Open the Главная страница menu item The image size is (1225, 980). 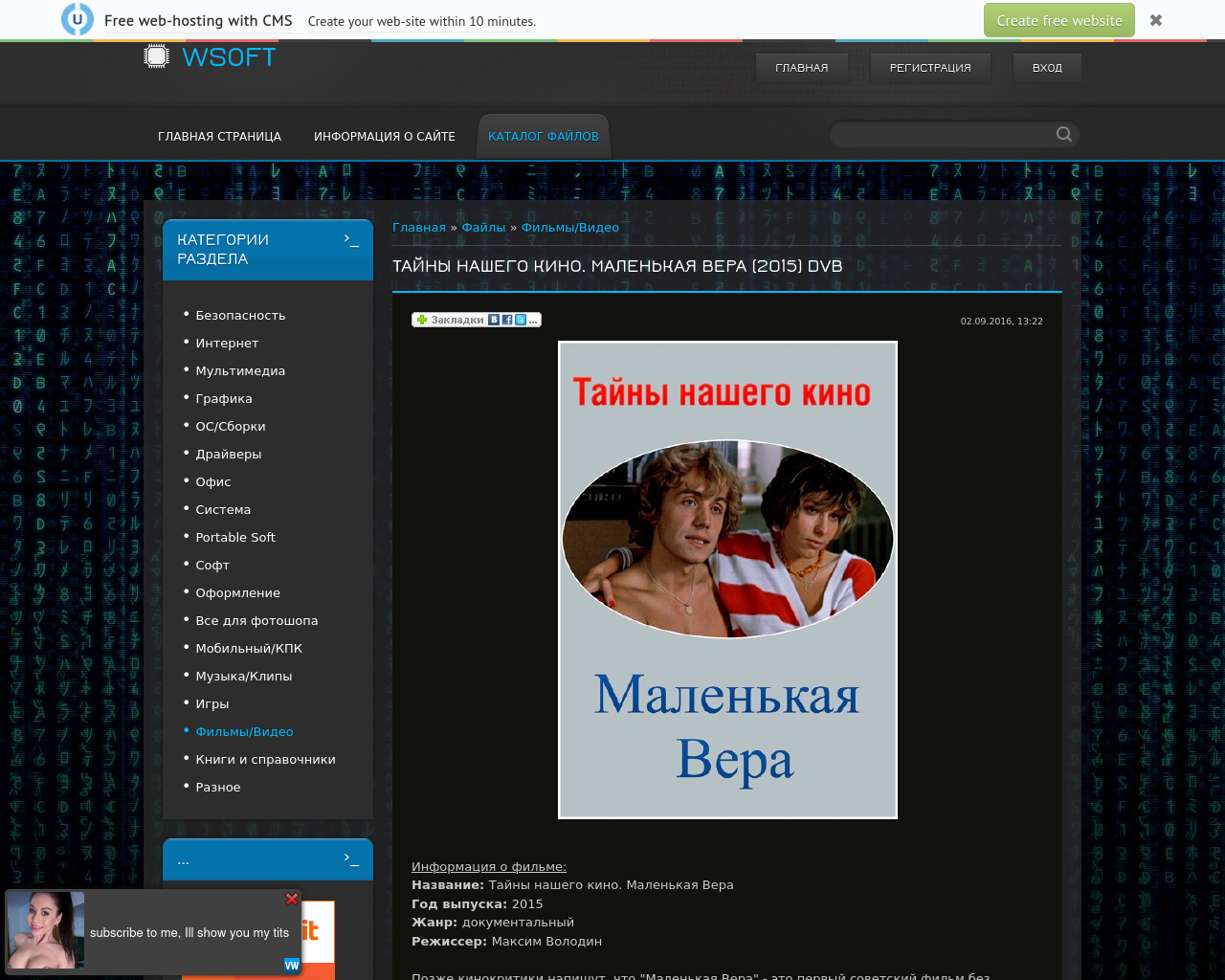(x=220, y=137)
